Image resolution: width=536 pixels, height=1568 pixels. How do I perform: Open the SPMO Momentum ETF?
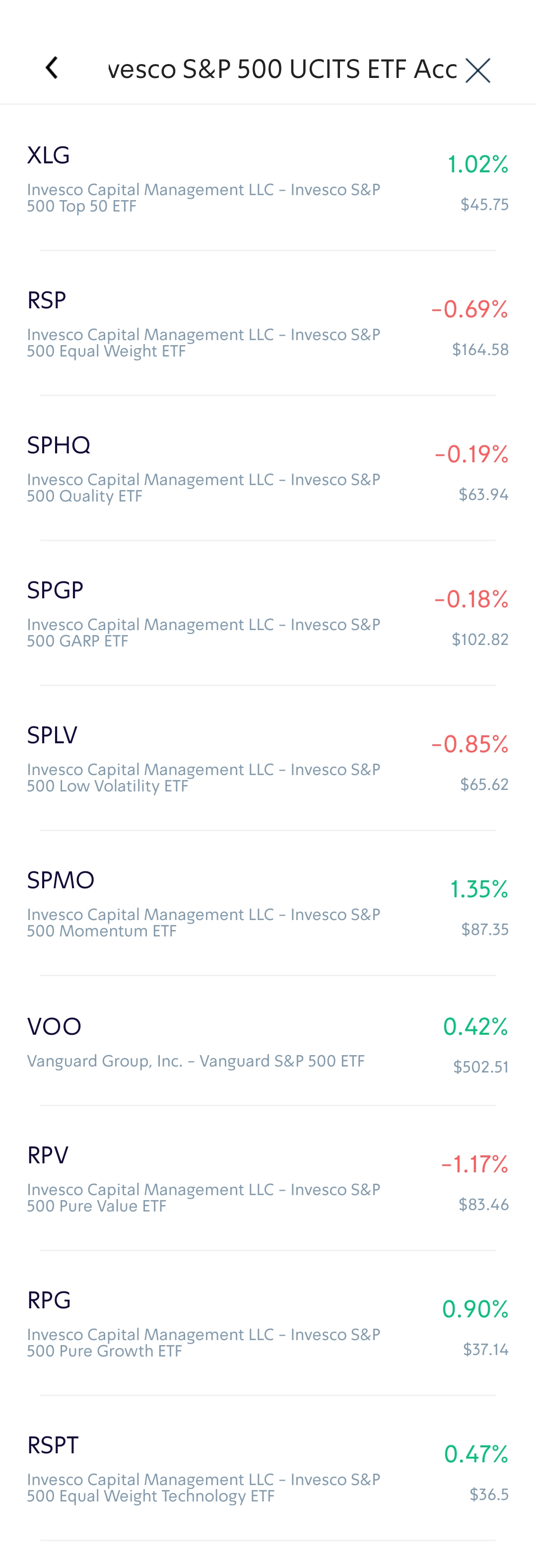click(x=61, y=880)
